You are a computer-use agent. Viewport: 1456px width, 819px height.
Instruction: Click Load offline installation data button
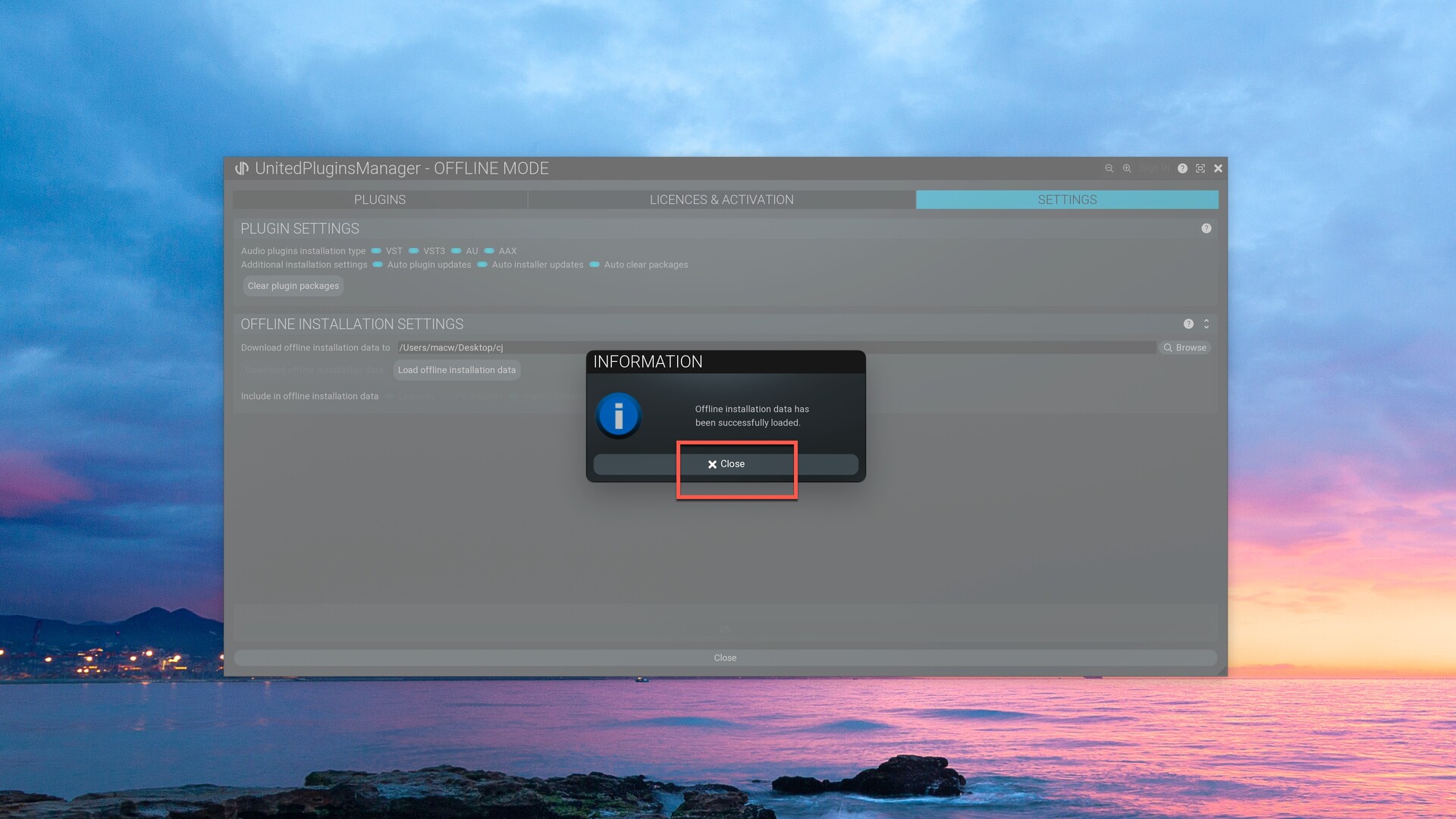pyautogui.click(x=457, y=370)
